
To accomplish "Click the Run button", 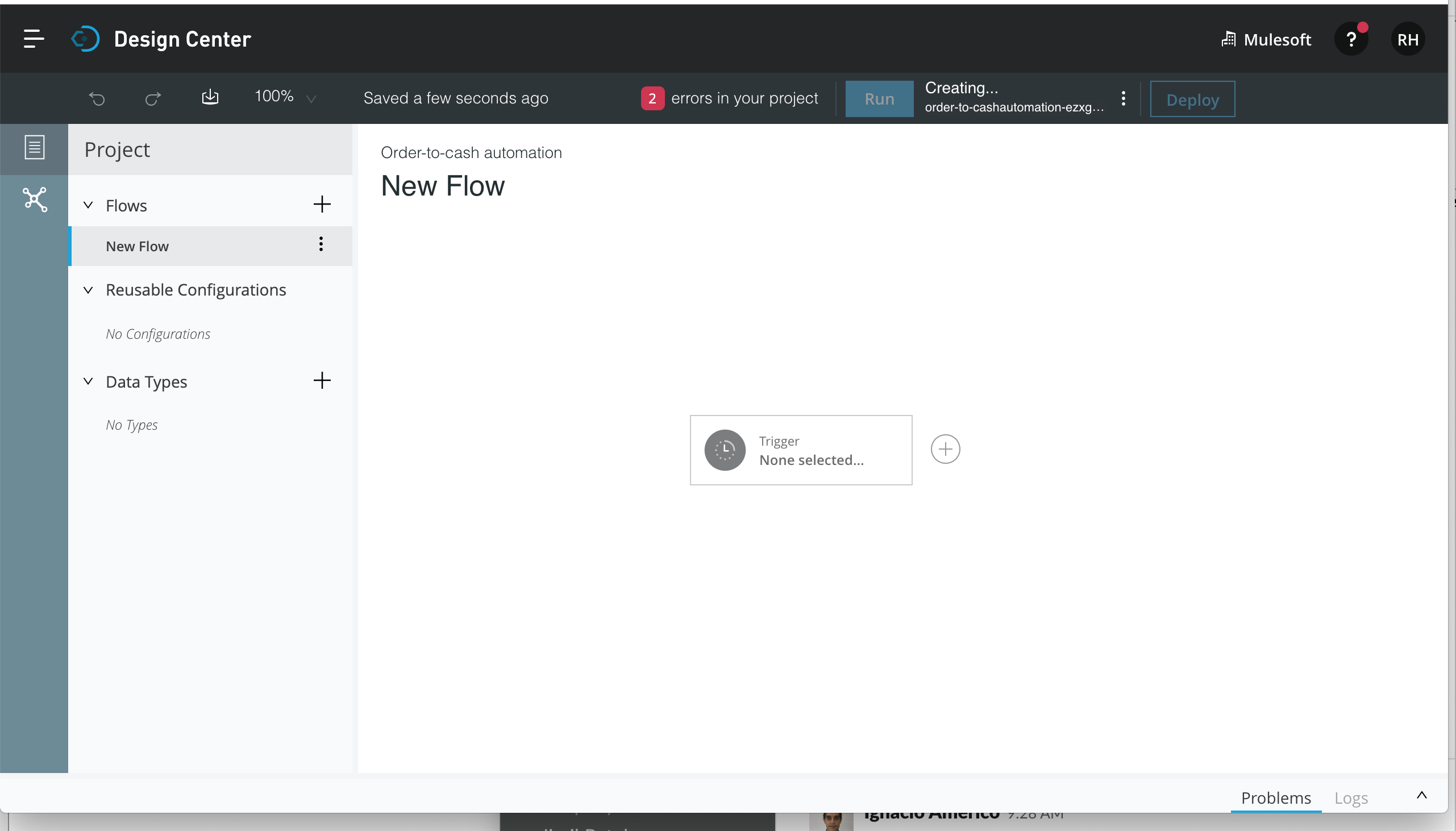I will (x=879, y=99).
